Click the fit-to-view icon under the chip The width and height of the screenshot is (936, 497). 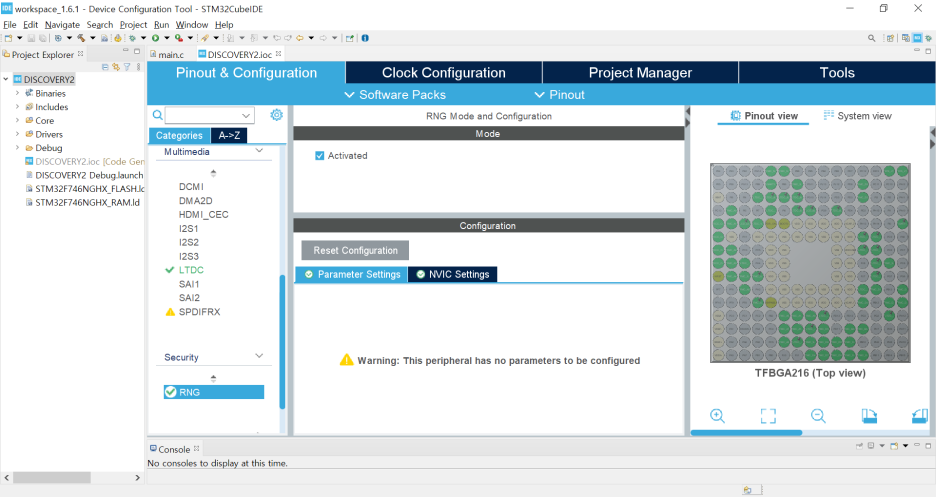[768, 416]
